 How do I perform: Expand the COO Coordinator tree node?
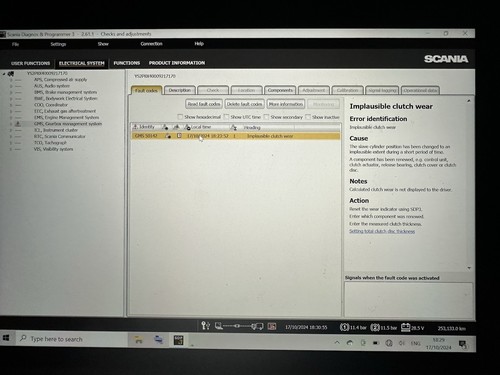click(x=11, y=105)
